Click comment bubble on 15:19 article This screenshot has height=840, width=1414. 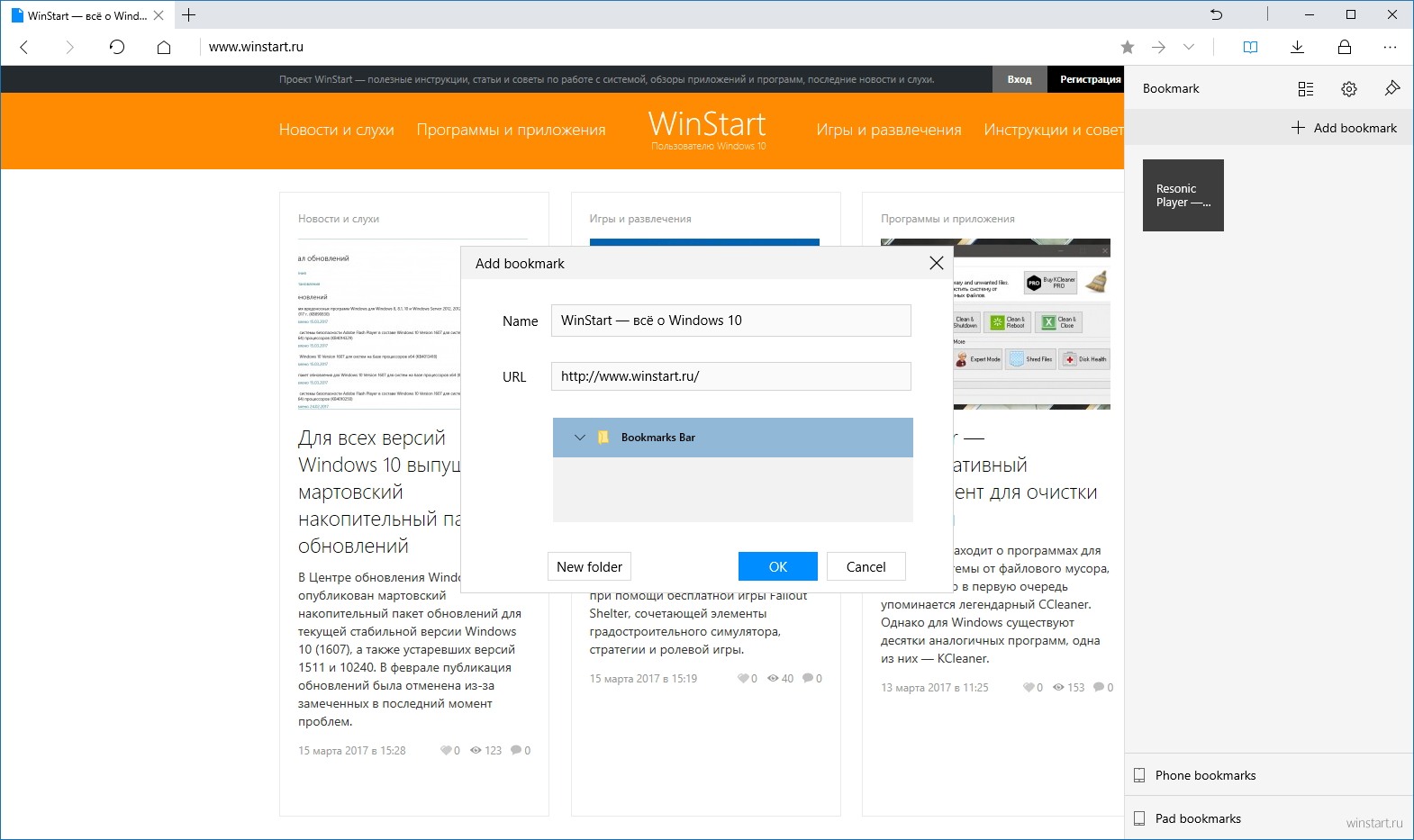tap(808, 678)
